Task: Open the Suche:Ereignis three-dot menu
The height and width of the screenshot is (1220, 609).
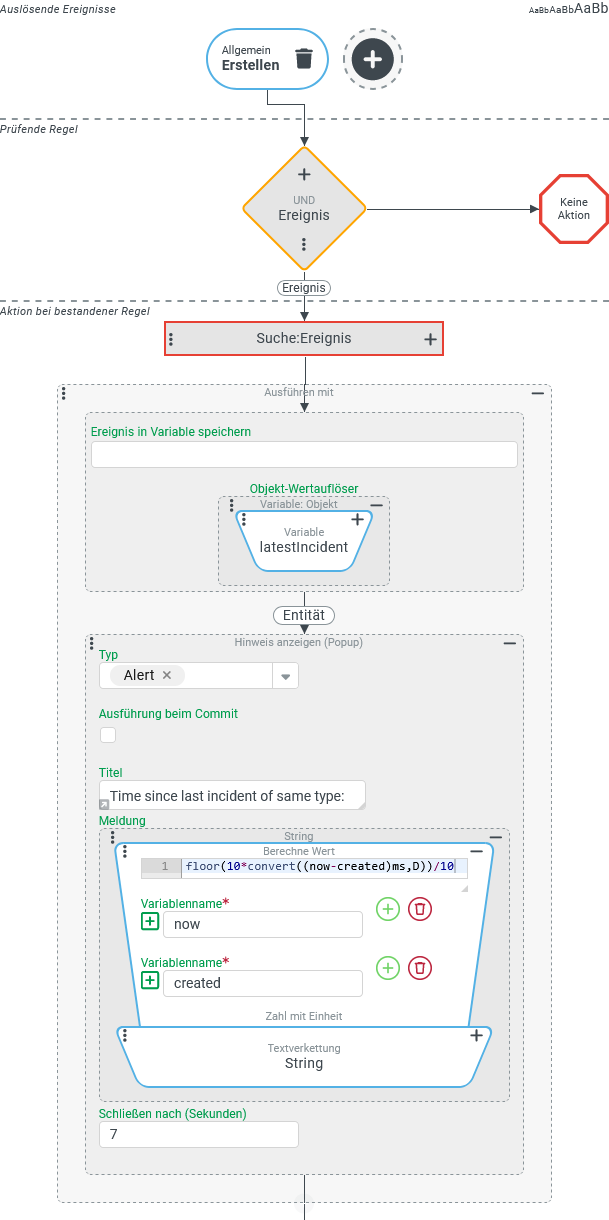Action: (171, 339)
